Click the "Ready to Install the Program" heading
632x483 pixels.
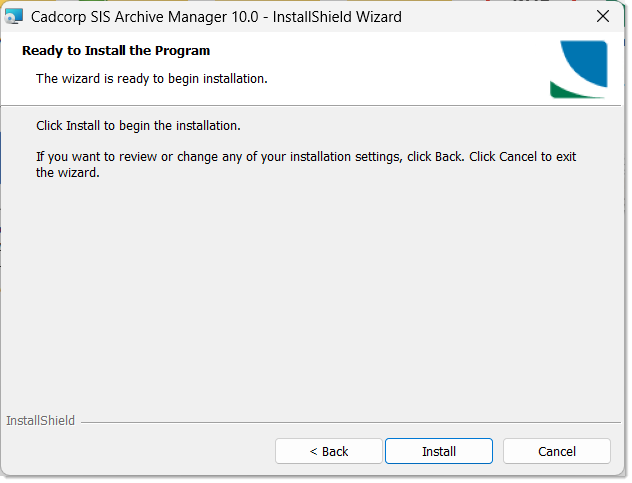point(116,50)
